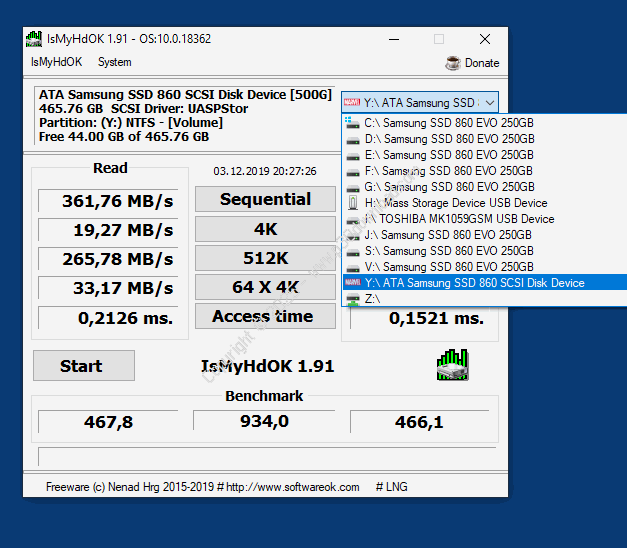Image resolution: width=627 pixels, height=548 pixels.
Task: Click the 934,0 benchmark score field
Action: point(265,422)
